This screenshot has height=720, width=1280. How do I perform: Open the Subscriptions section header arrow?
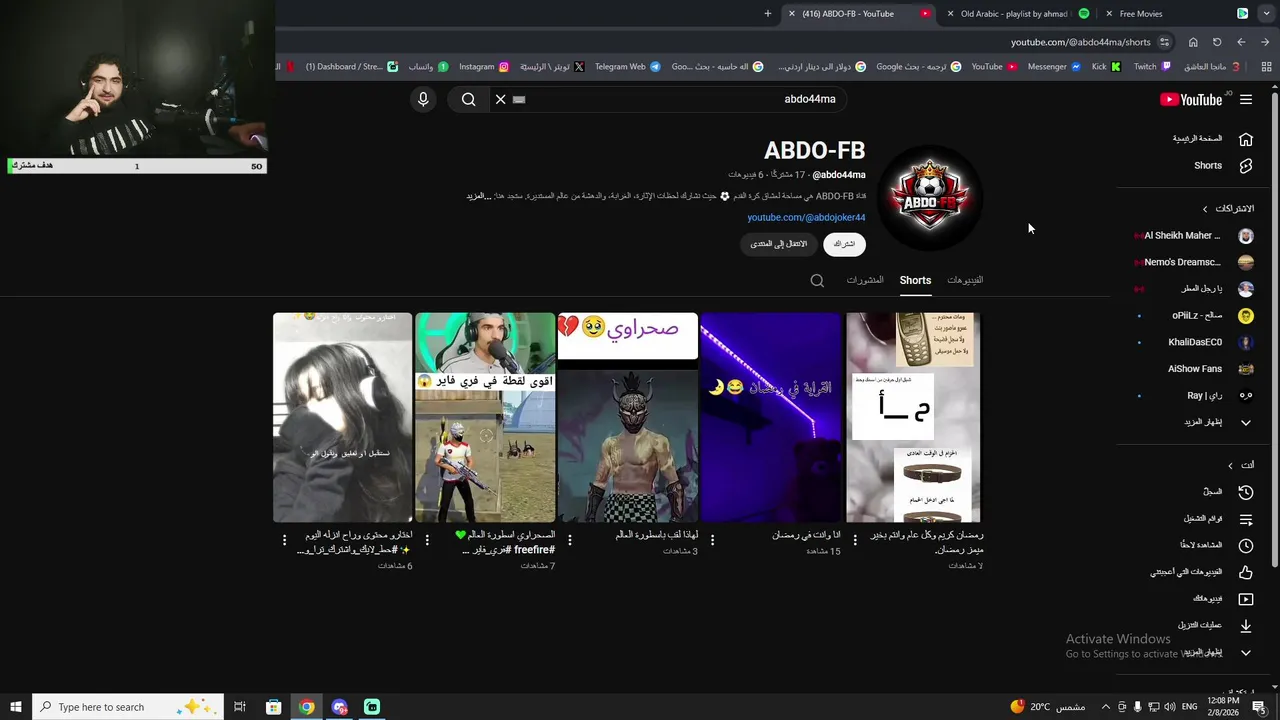[1205, 209]
